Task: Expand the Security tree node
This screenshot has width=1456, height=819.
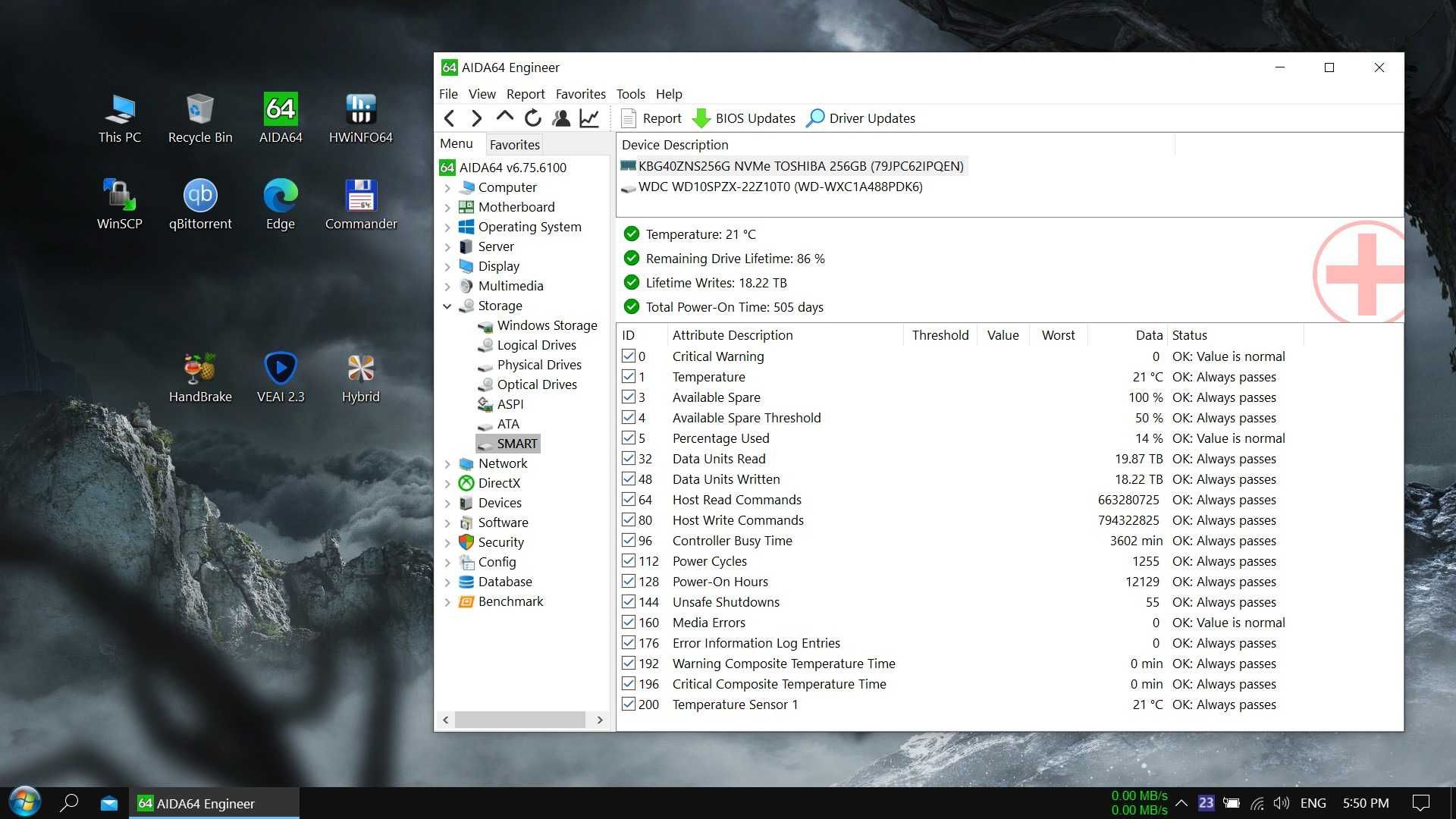Action: pos(447,542)
